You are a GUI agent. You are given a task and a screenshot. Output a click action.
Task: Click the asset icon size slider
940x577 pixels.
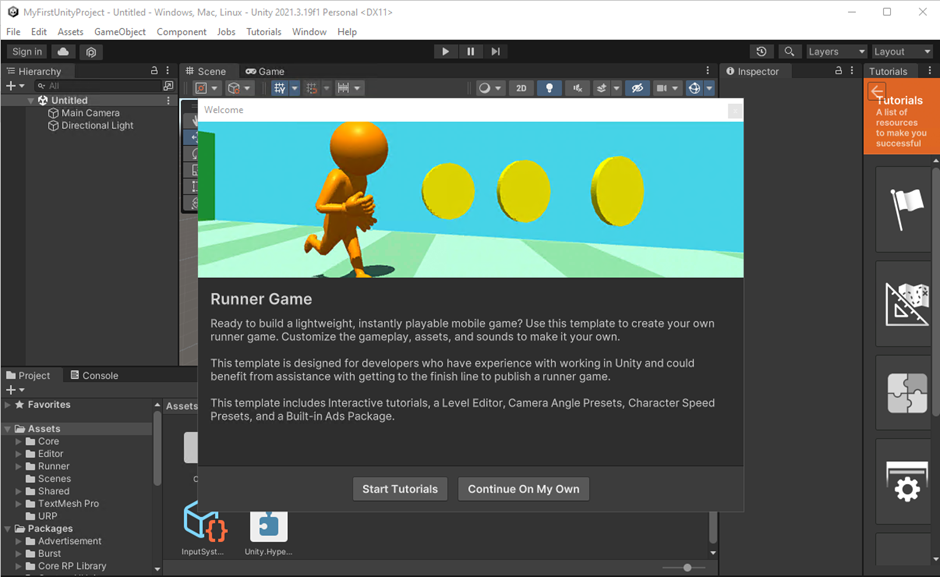pos(687,567)
